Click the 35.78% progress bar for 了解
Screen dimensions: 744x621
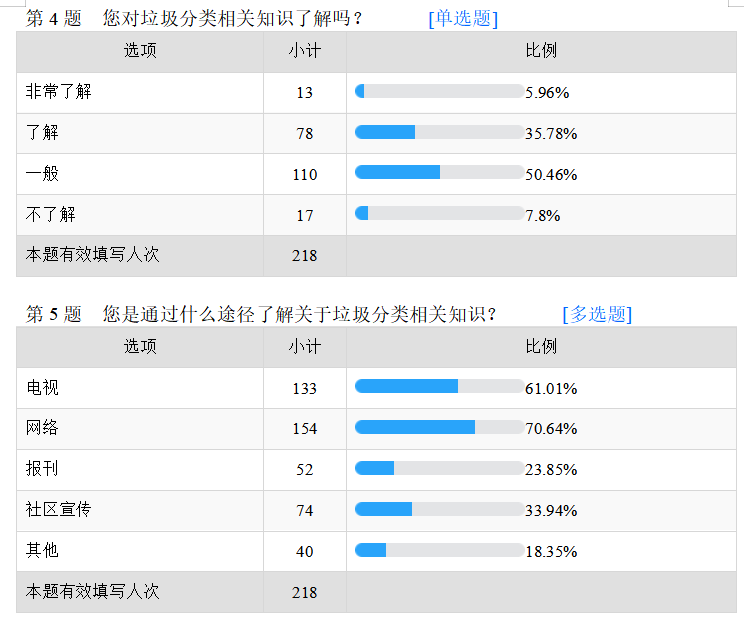(x=439, y=132)
